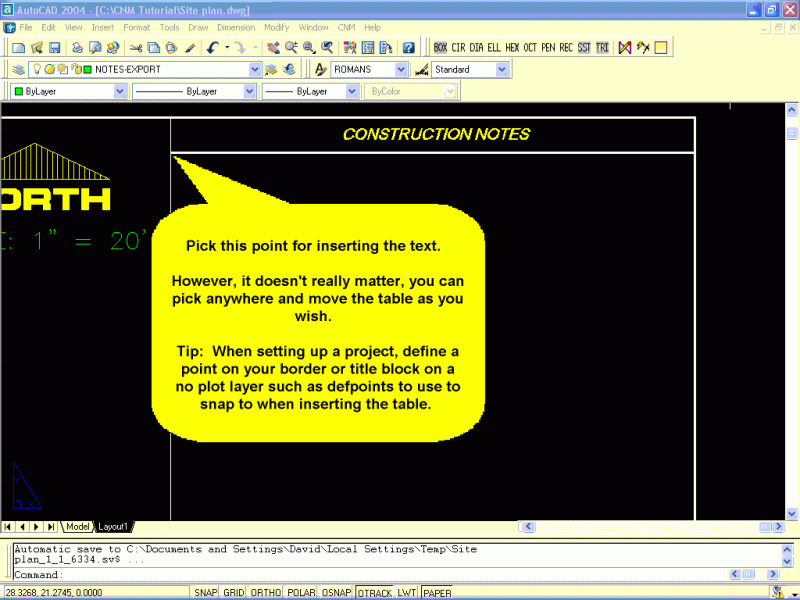Switch to the Layout1 tab
This screenshot has height=600, width=800.
pos(113,527)
